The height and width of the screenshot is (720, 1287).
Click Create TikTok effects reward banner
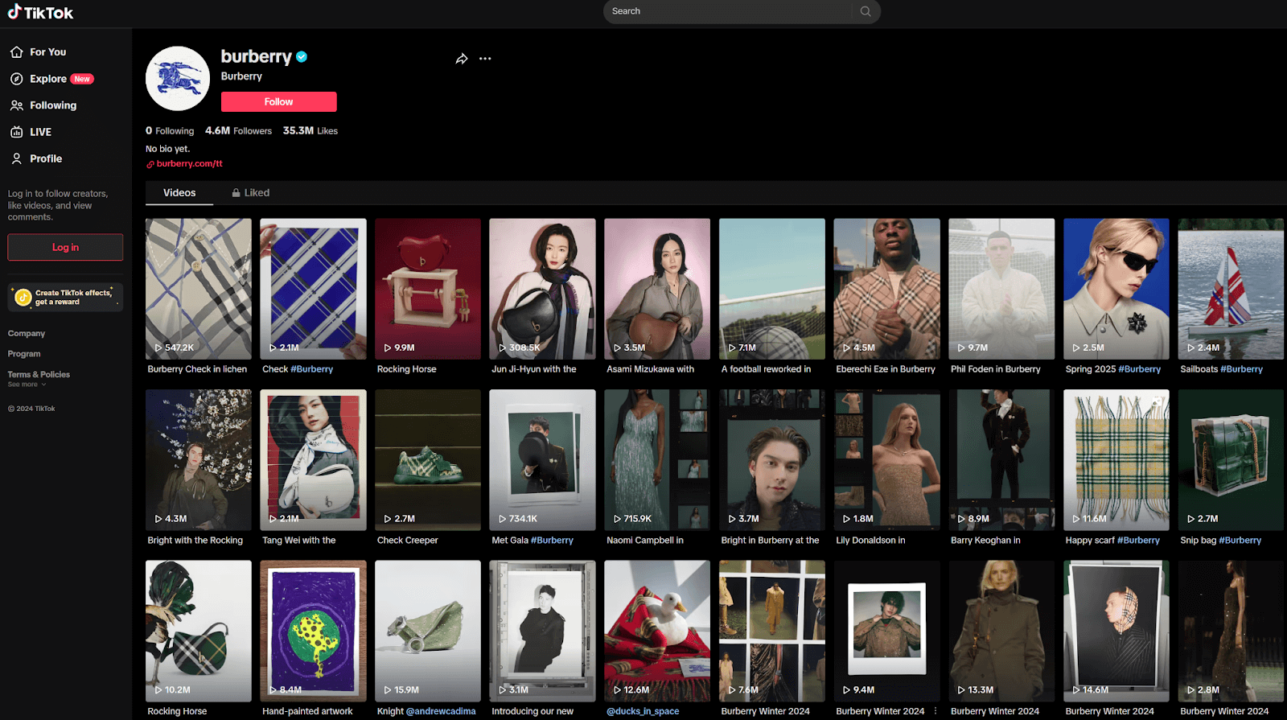65,297
